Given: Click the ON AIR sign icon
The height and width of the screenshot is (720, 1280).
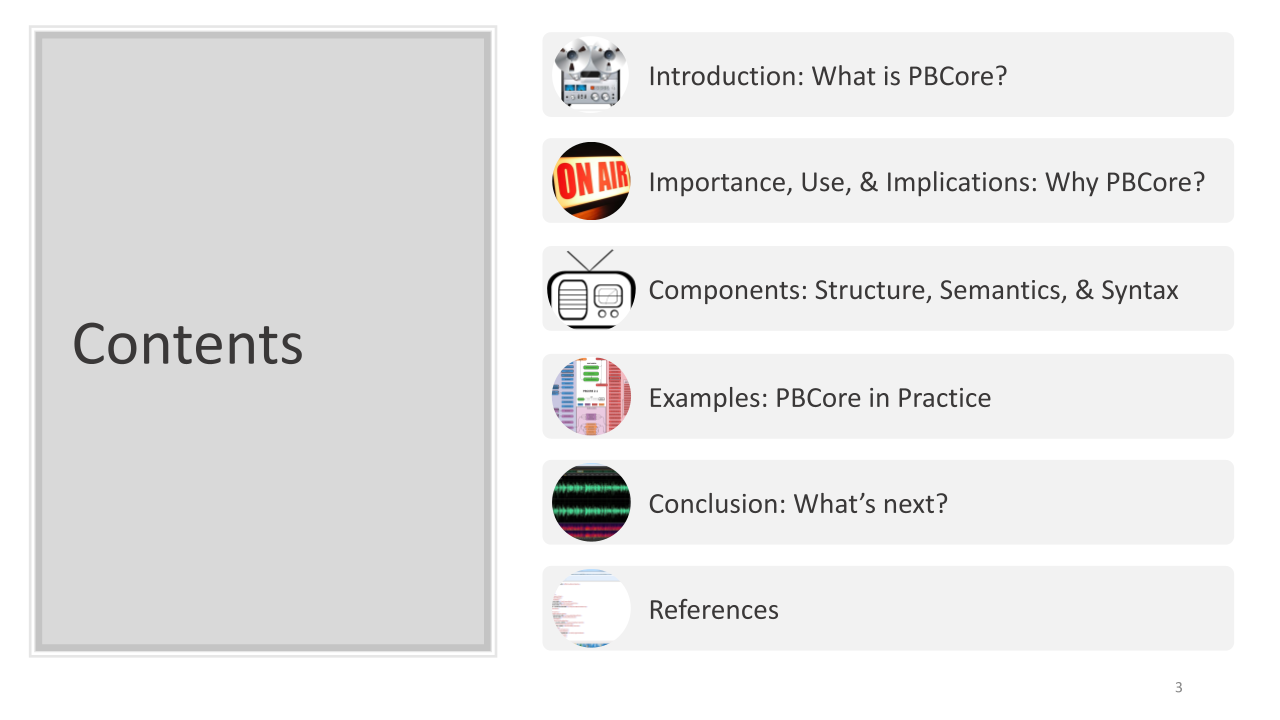Looking at the screenshot, I should (x=591, y=181).
